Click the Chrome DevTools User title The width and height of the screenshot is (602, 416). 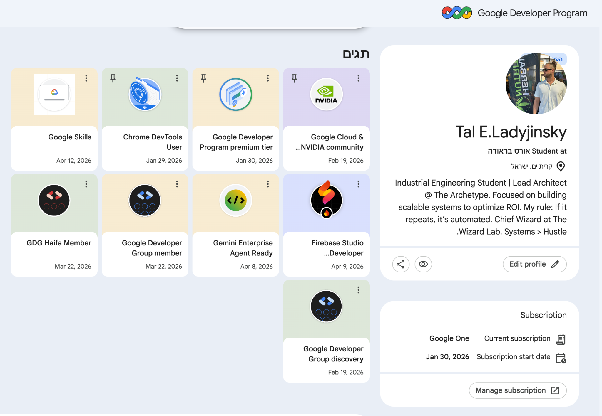[152, 142]
